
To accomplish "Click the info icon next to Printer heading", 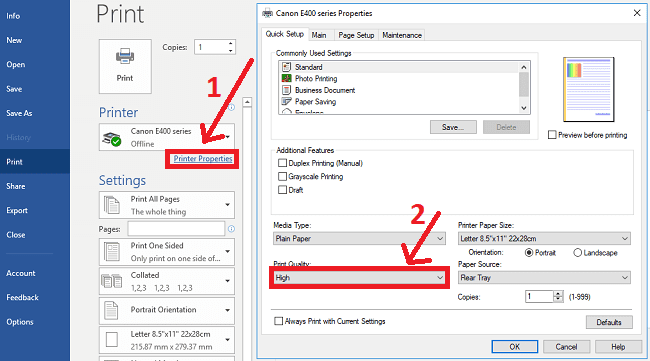I will pos(231,107).
